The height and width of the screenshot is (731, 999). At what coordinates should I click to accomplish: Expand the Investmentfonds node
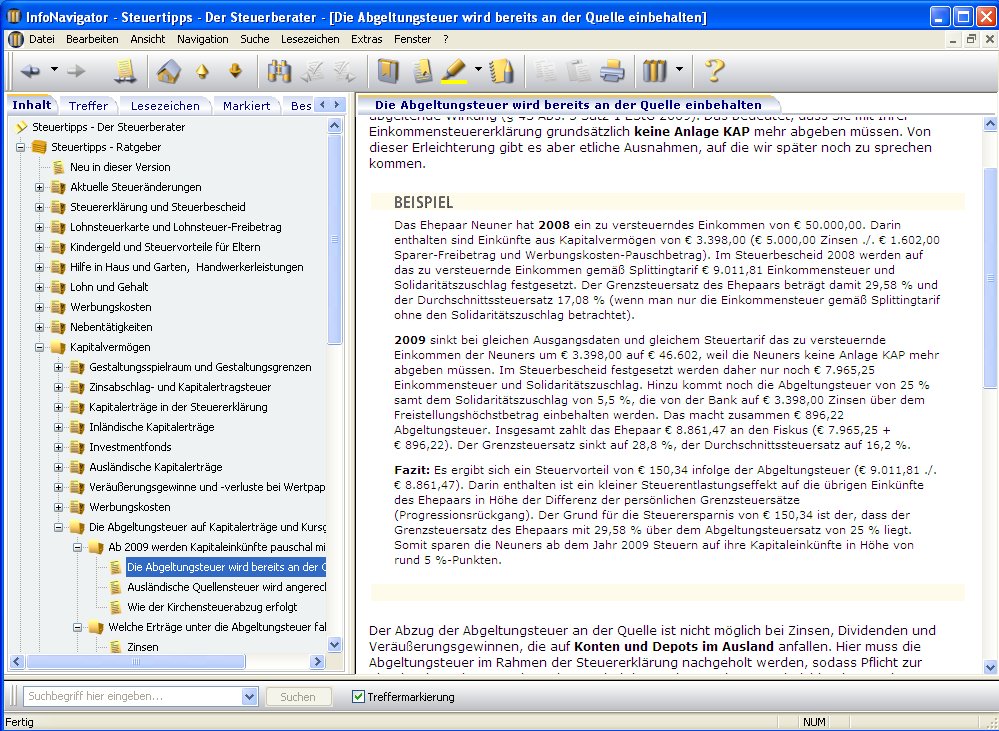[59, 447]
